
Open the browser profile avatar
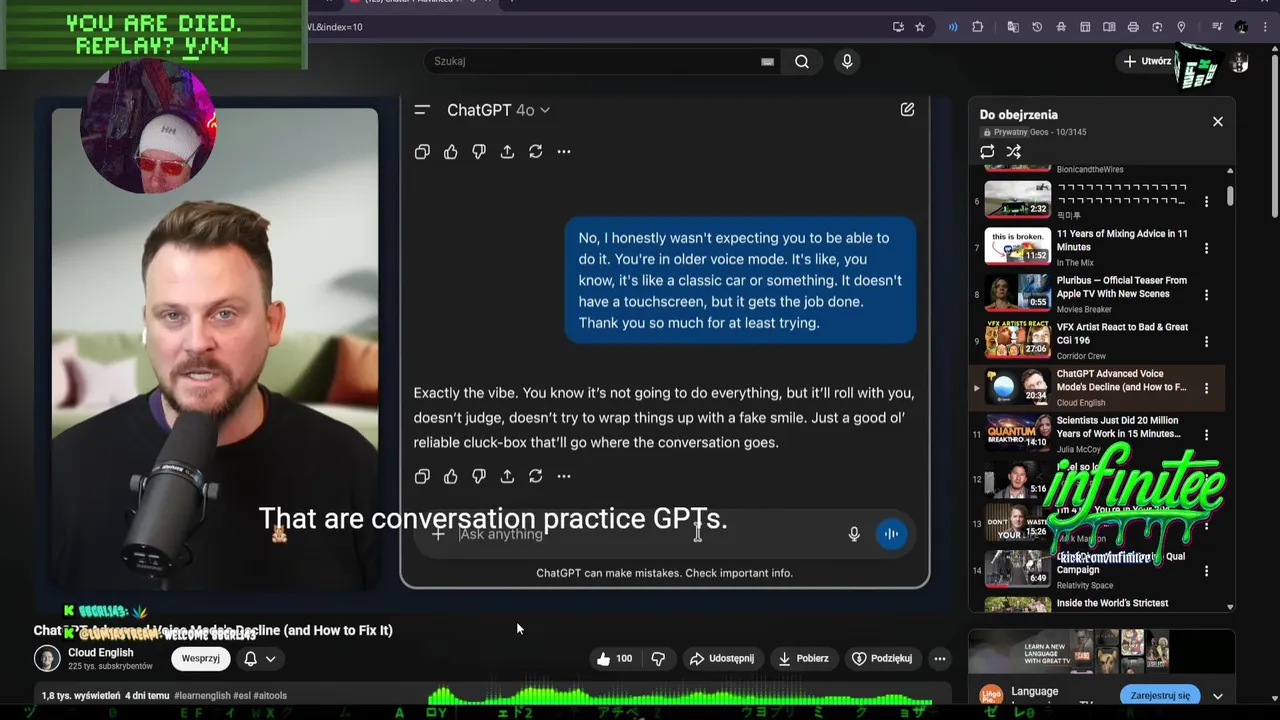point(1241,27)
